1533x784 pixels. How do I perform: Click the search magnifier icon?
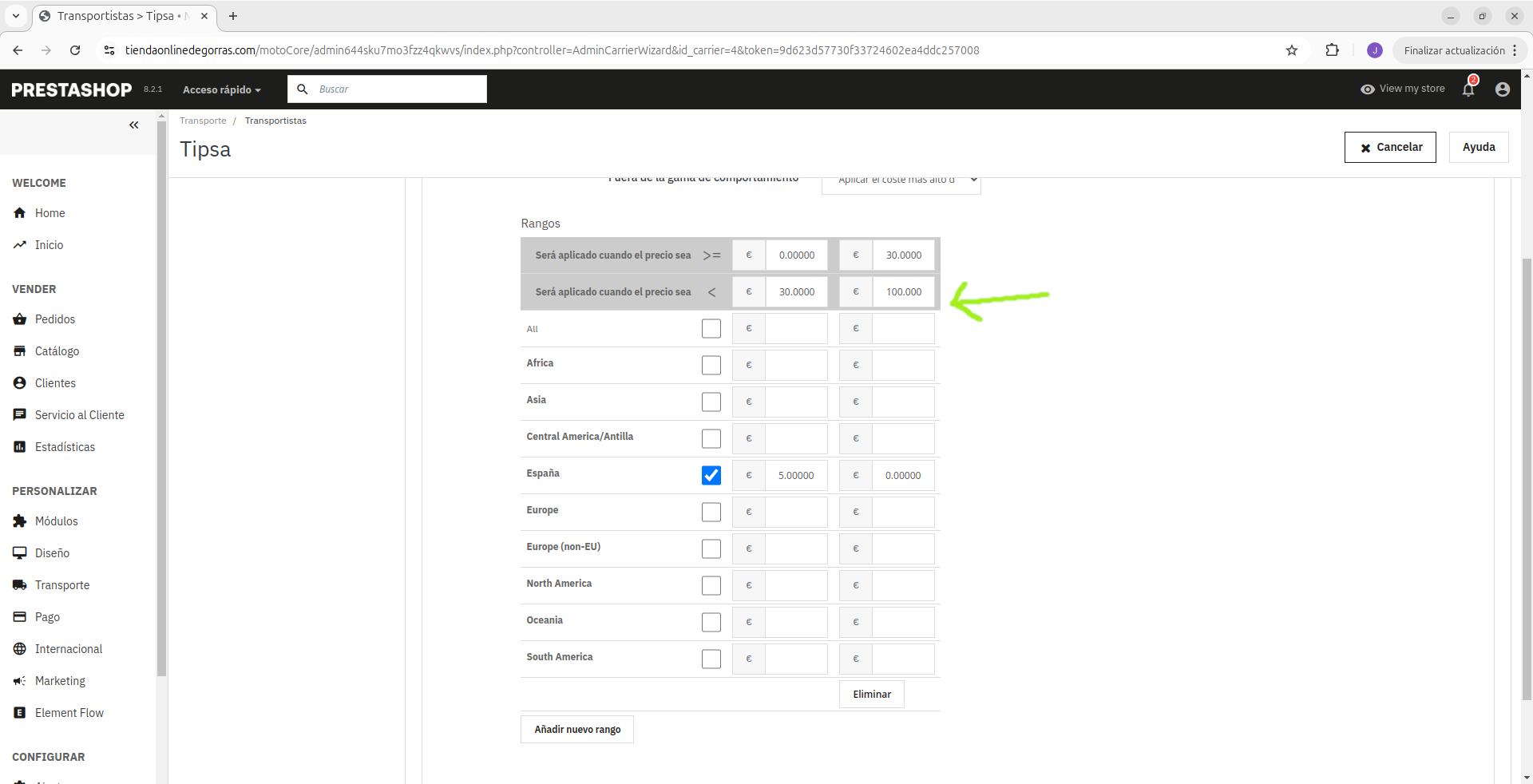[303, 89]
